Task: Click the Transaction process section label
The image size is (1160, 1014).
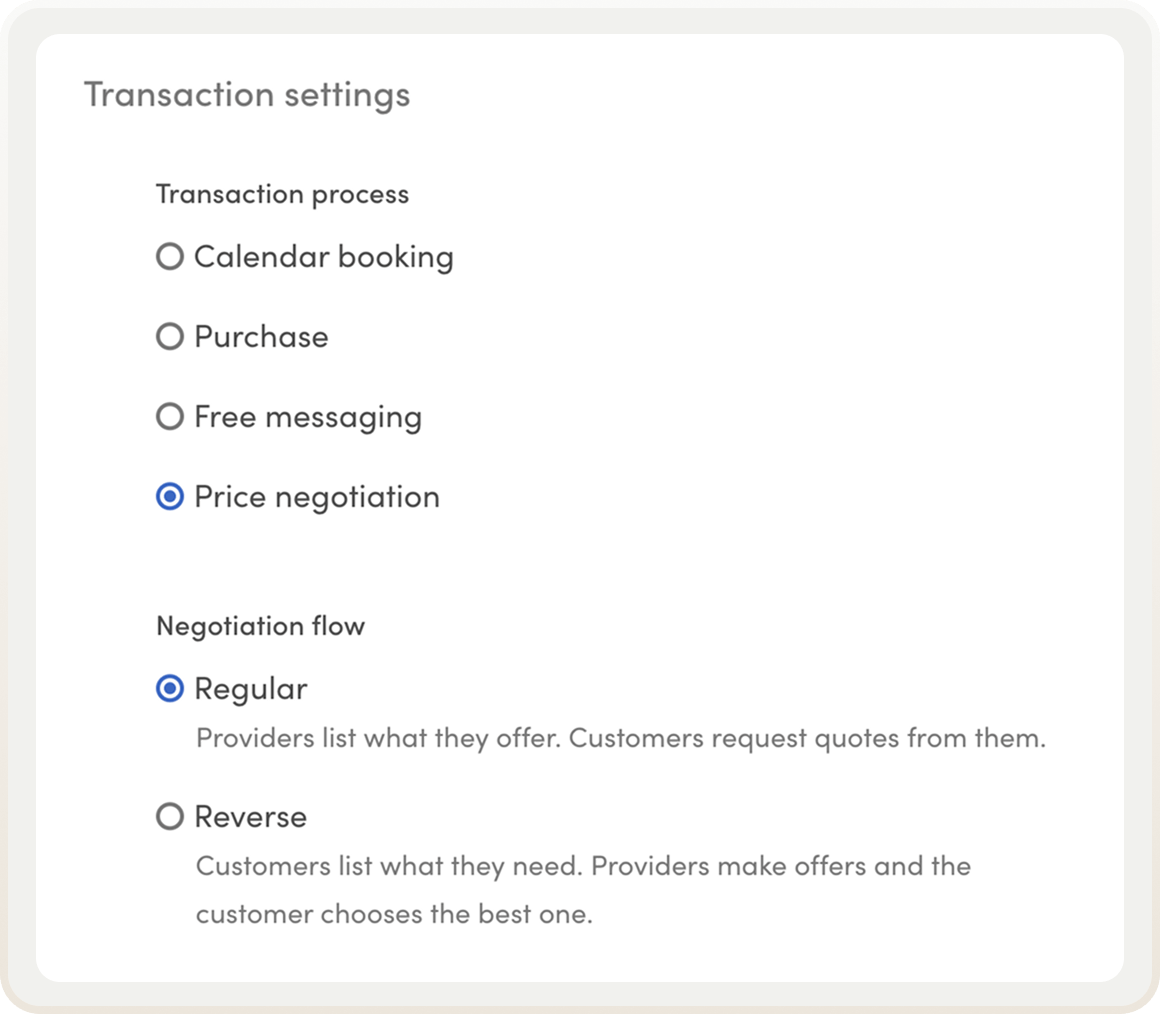Action: pyautogui.click(x=282, y=194)
